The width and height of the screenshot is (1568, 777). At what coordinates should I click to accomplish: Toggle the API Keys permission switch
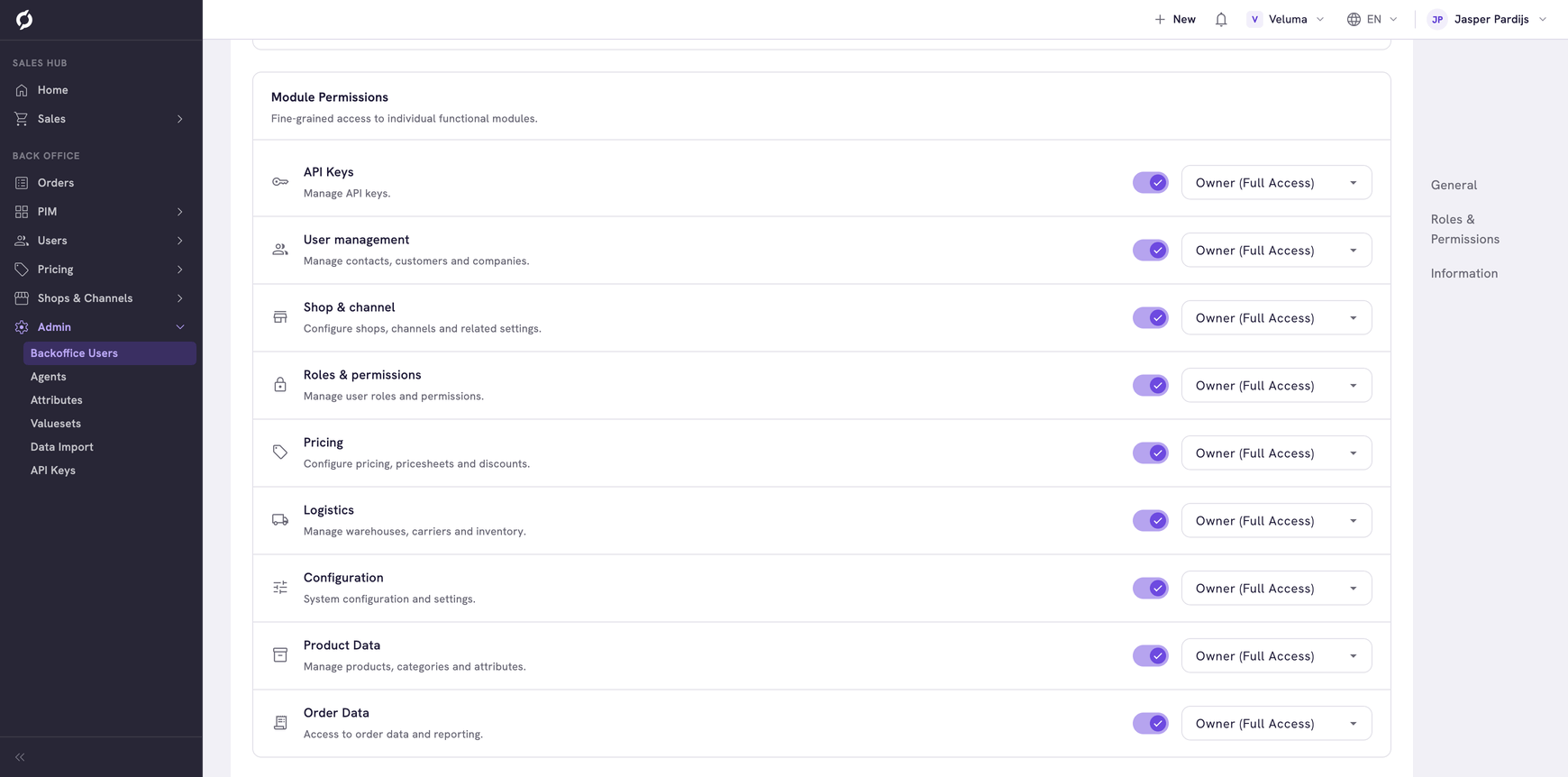click(x=1151, y=182)
